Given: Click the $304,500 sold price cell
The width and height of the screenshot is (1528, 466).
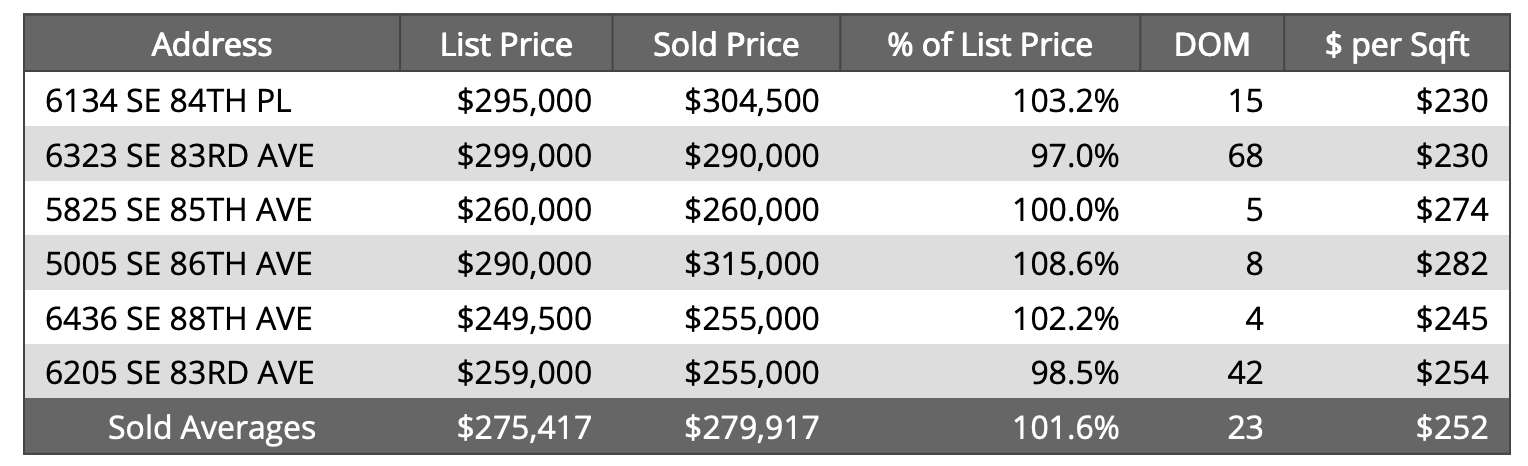Looking at the screenshot, I should 751,100.
